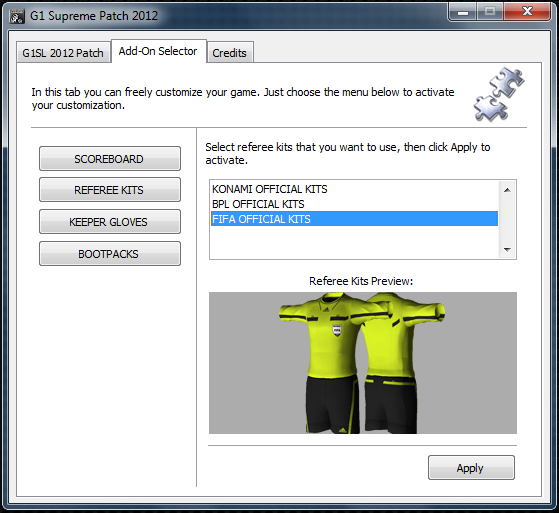Click the G1 Supreme Patch title bar icon

(17, 16)
